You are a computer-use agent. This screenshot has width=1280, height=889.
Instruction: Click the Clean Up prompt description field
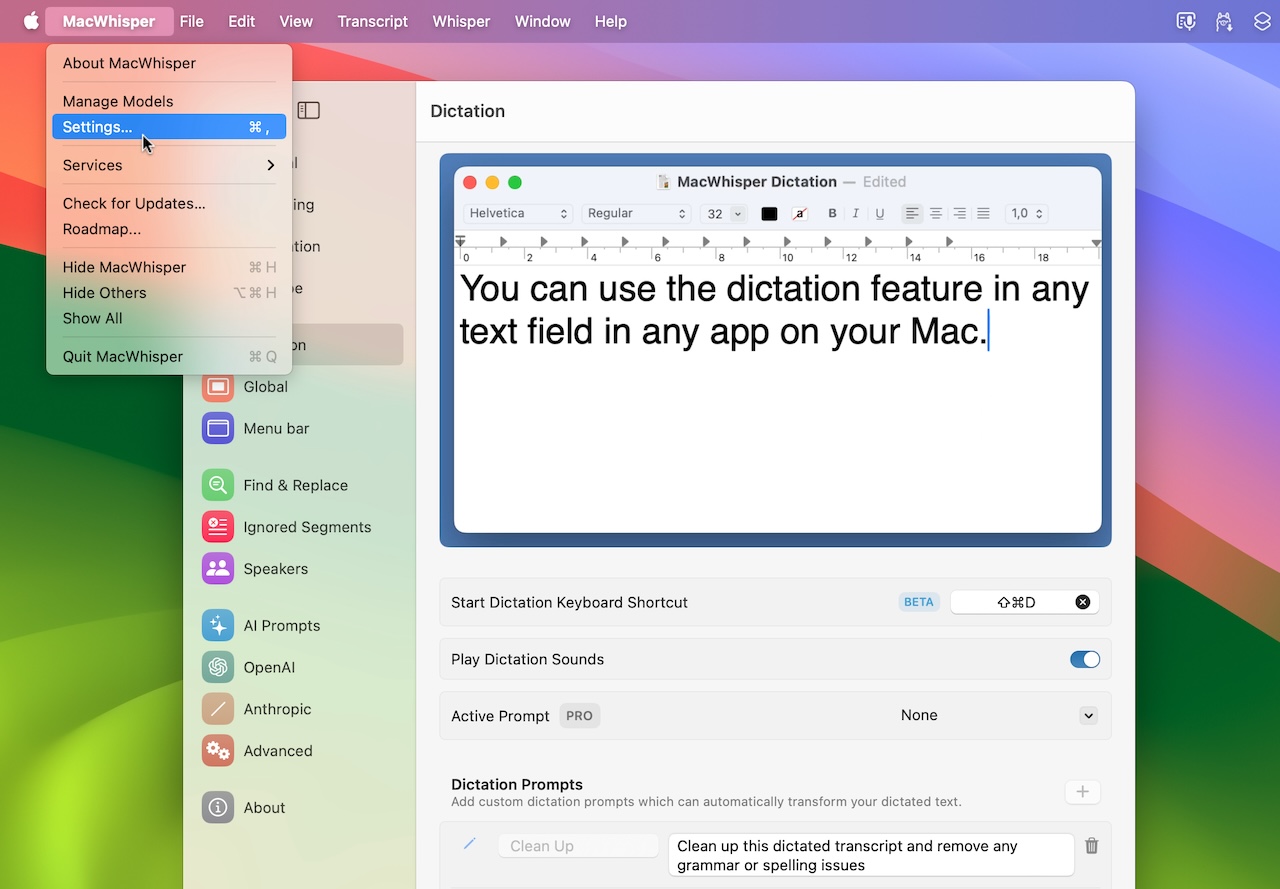[x=871, y=856]
